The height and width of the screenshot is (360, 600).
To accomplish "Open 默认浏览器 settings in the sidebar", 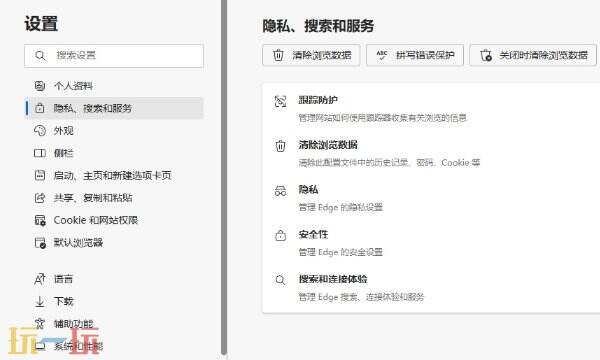I will tap(114, 243).
